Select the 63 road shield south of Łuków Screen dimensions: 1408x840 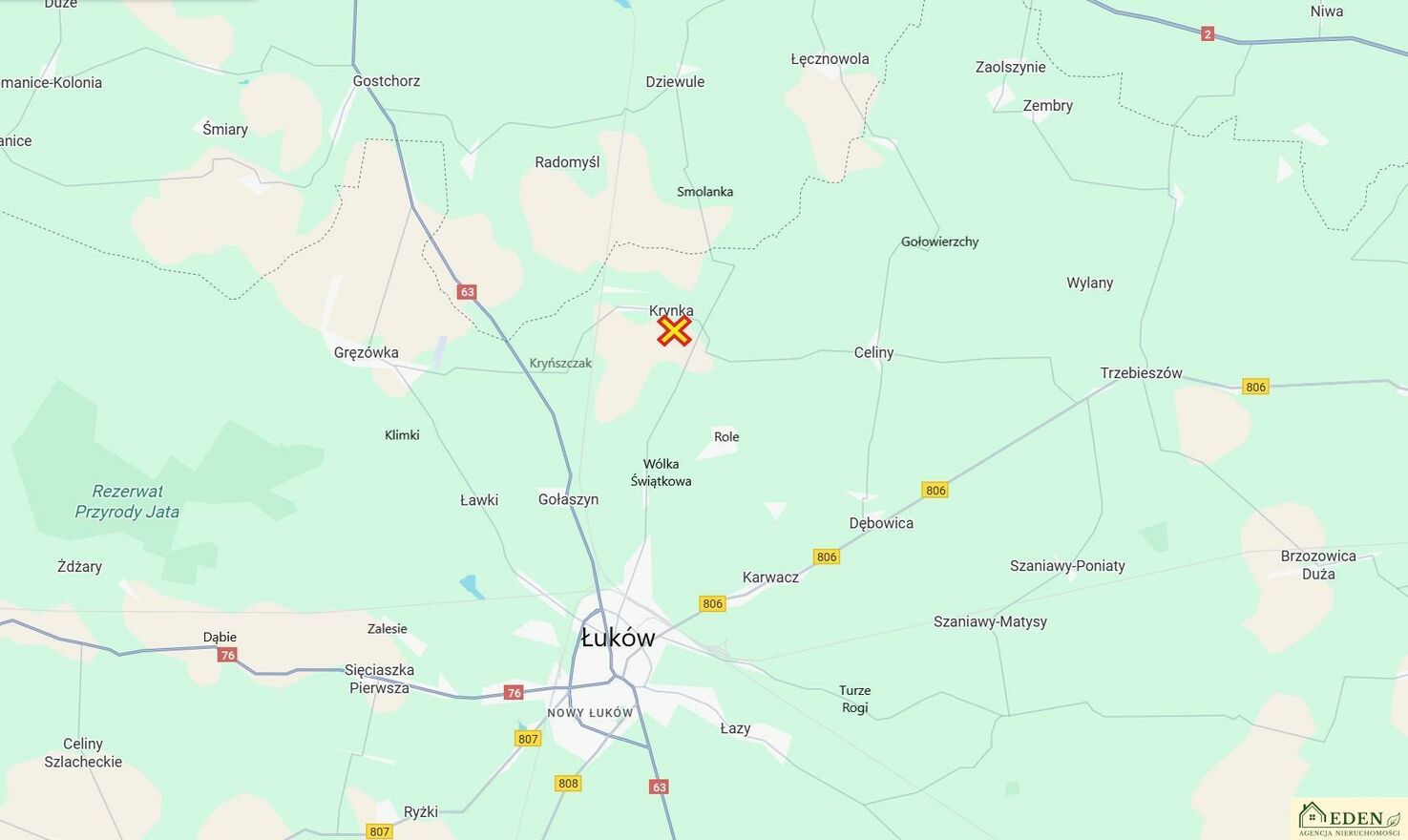coord(659,787)
